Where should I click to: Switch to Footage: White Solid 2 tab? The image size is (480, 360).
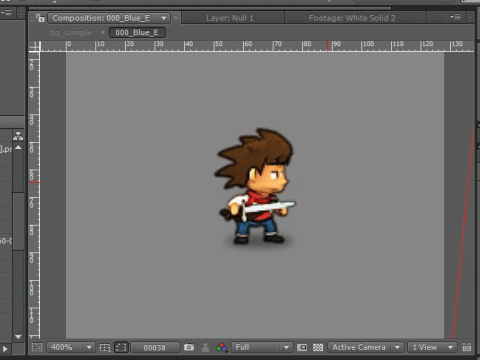click(352, 18)
